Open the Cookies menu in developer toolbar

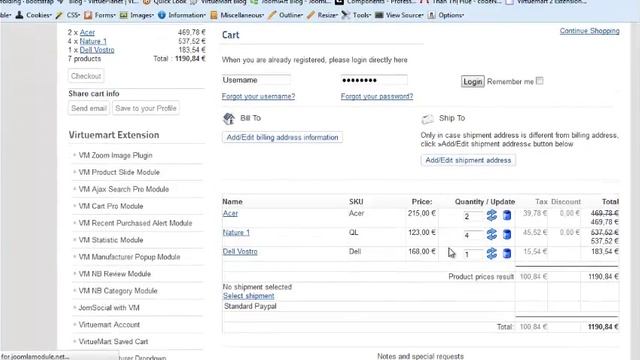[x=33, y=15]
